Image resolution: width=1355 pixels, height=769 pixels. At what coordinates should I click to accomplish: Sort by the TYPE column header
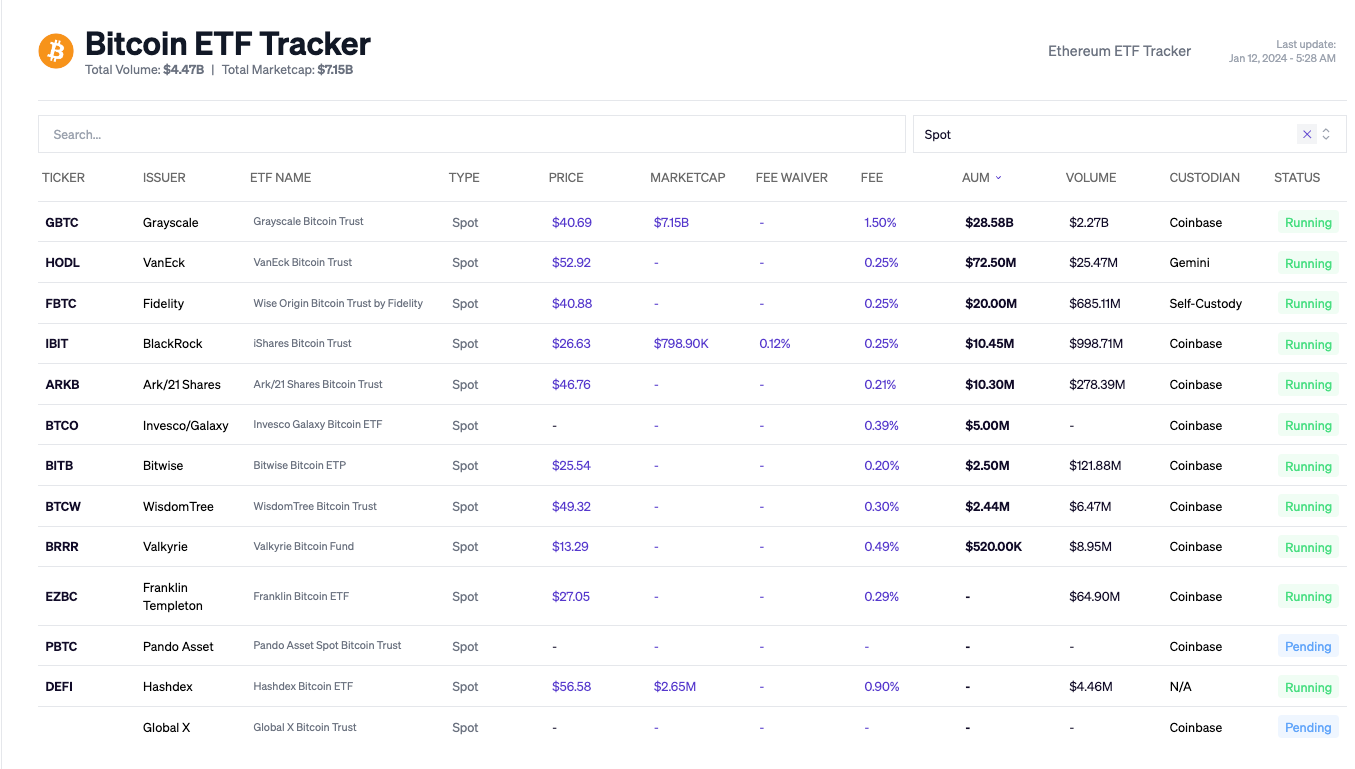[x=464, y=178]
